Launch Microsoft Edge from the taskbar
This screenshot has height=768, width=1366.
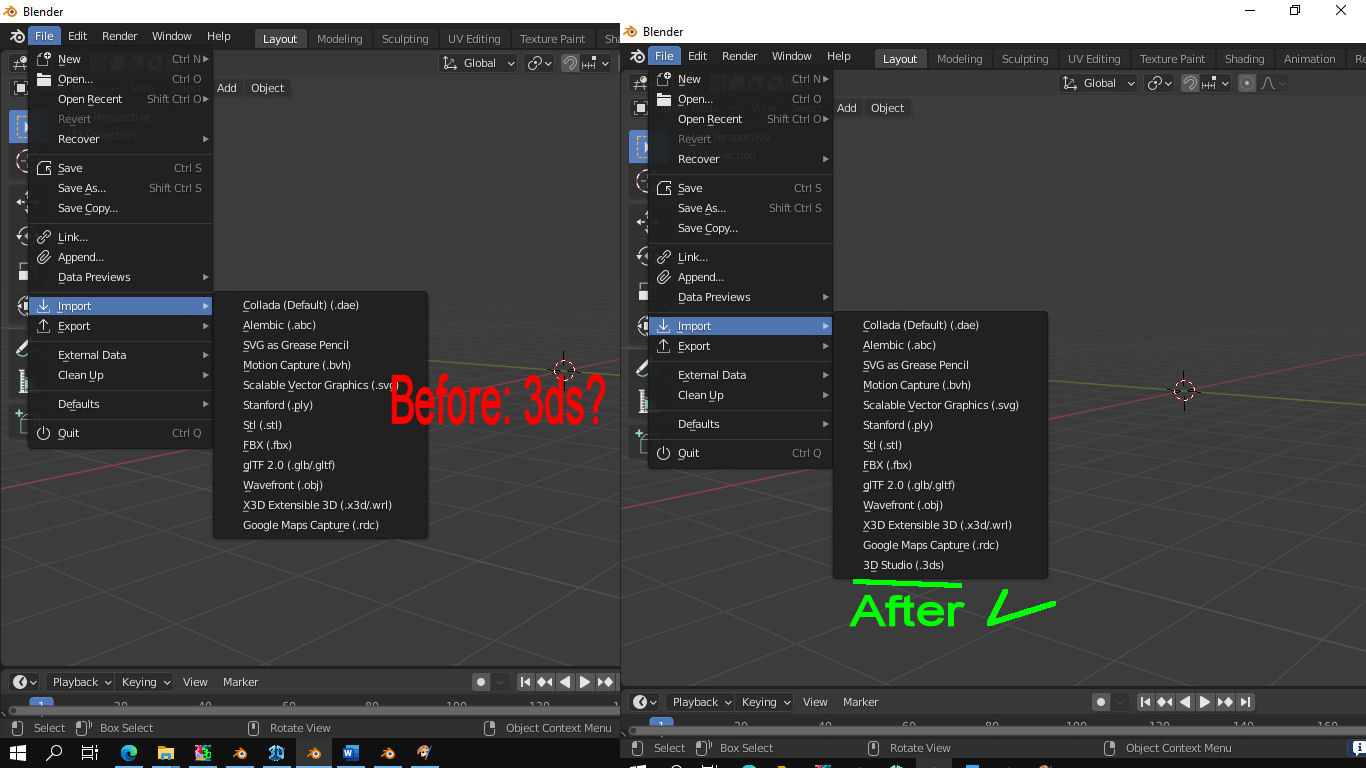tap(129, 753)
